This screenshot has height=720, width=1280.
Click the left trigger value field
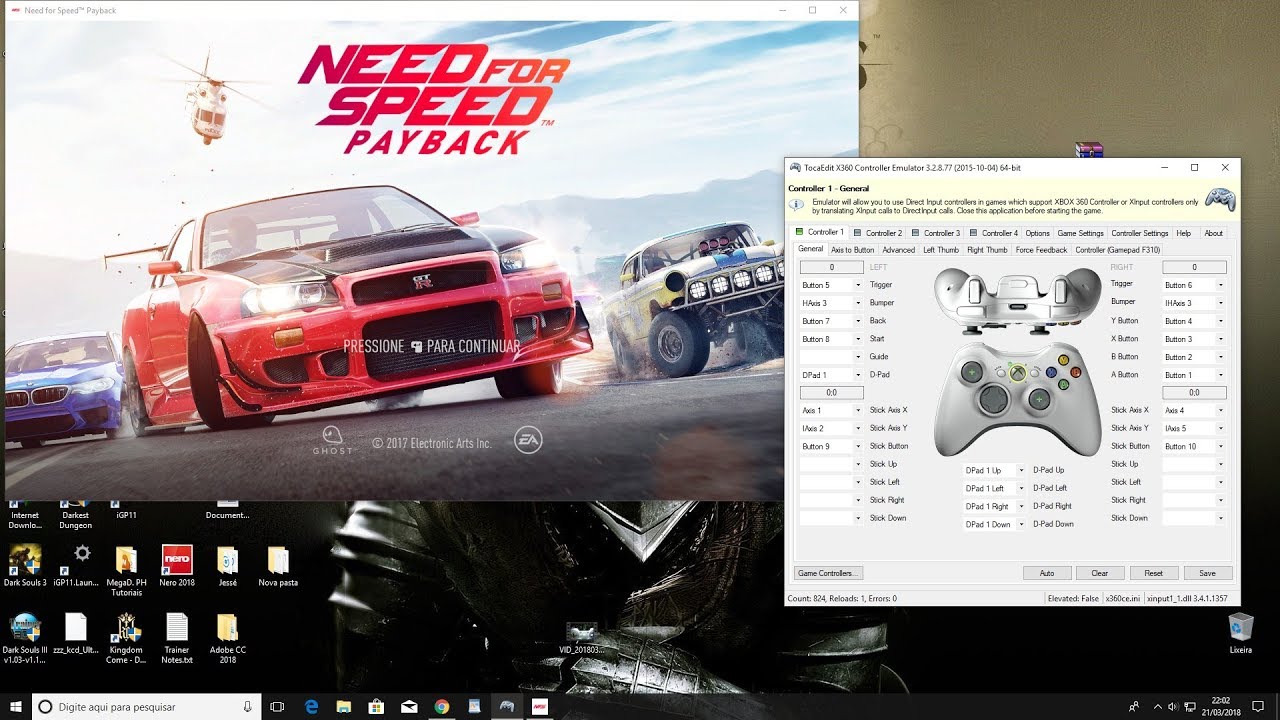point(831,267)
